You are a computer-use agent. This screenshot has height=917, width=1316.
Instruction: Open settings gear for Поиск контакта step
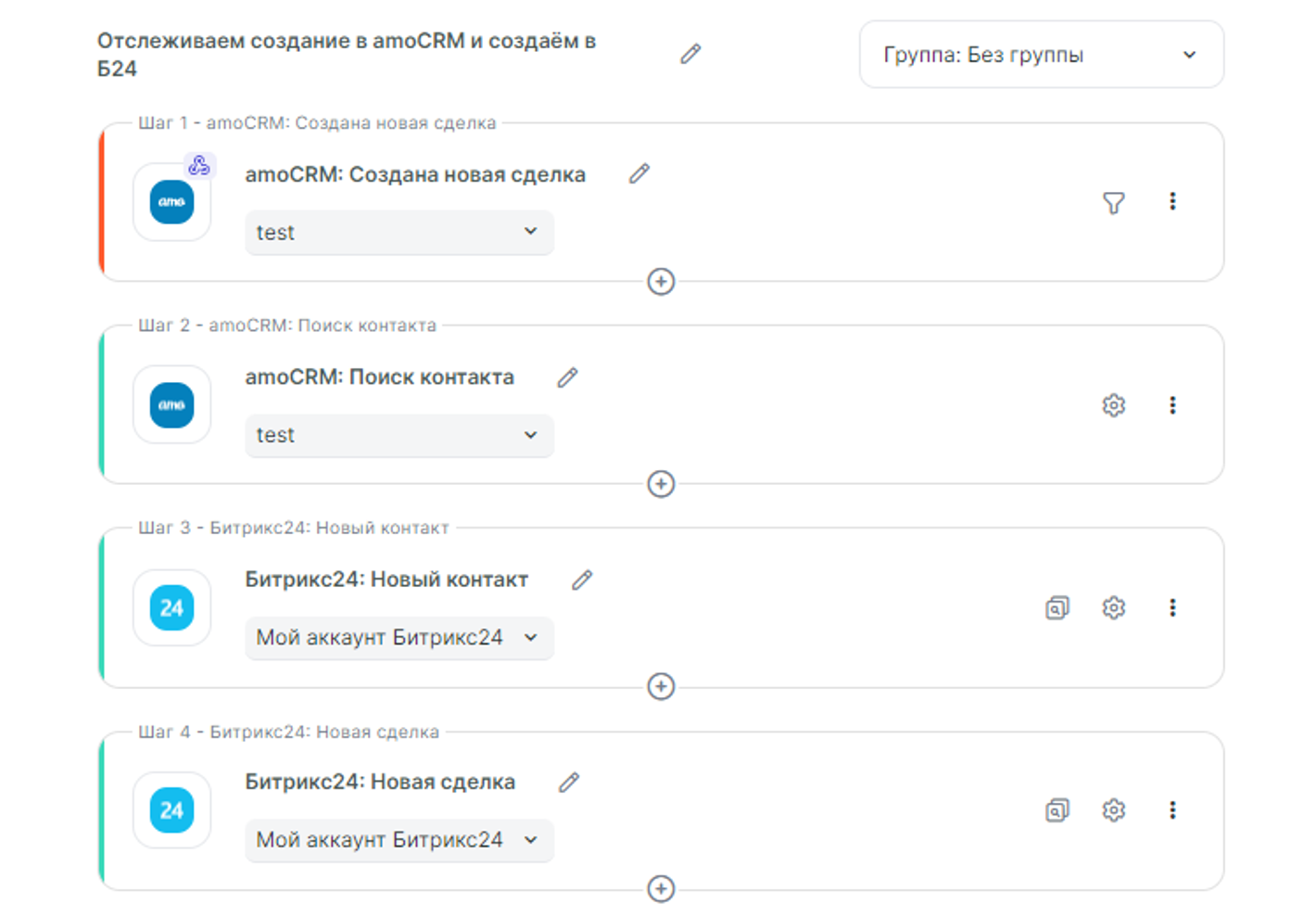point(1113,405)
